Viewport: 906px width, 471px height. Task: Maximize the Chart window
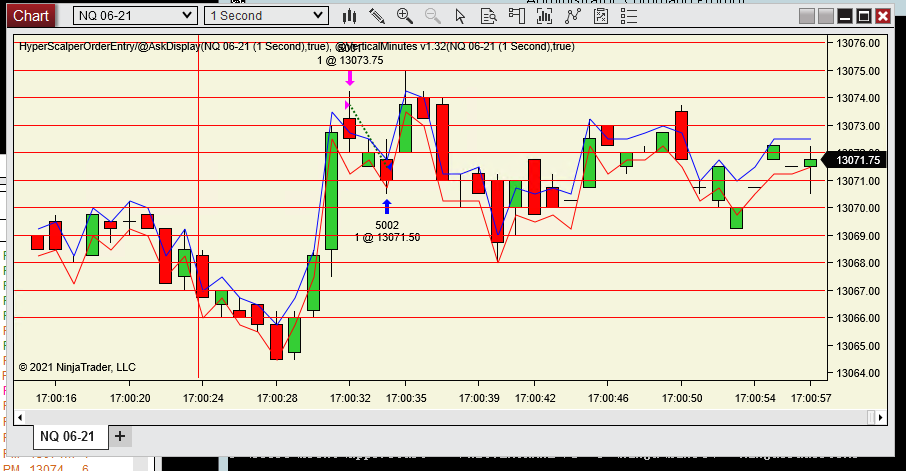(x=864, y=16)
